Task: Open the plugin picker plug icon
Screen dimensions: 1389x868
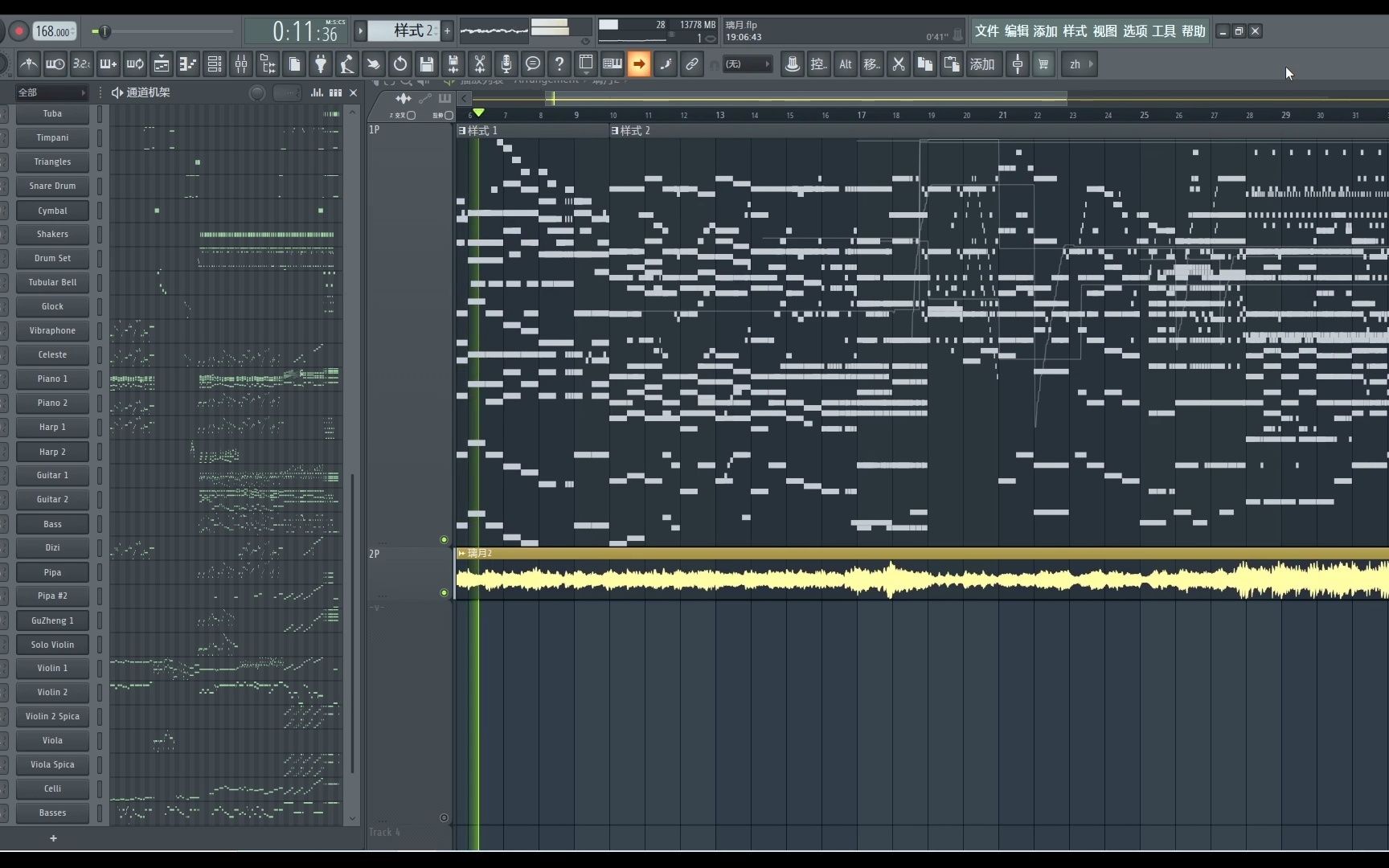Action: [x=321, y=64]
